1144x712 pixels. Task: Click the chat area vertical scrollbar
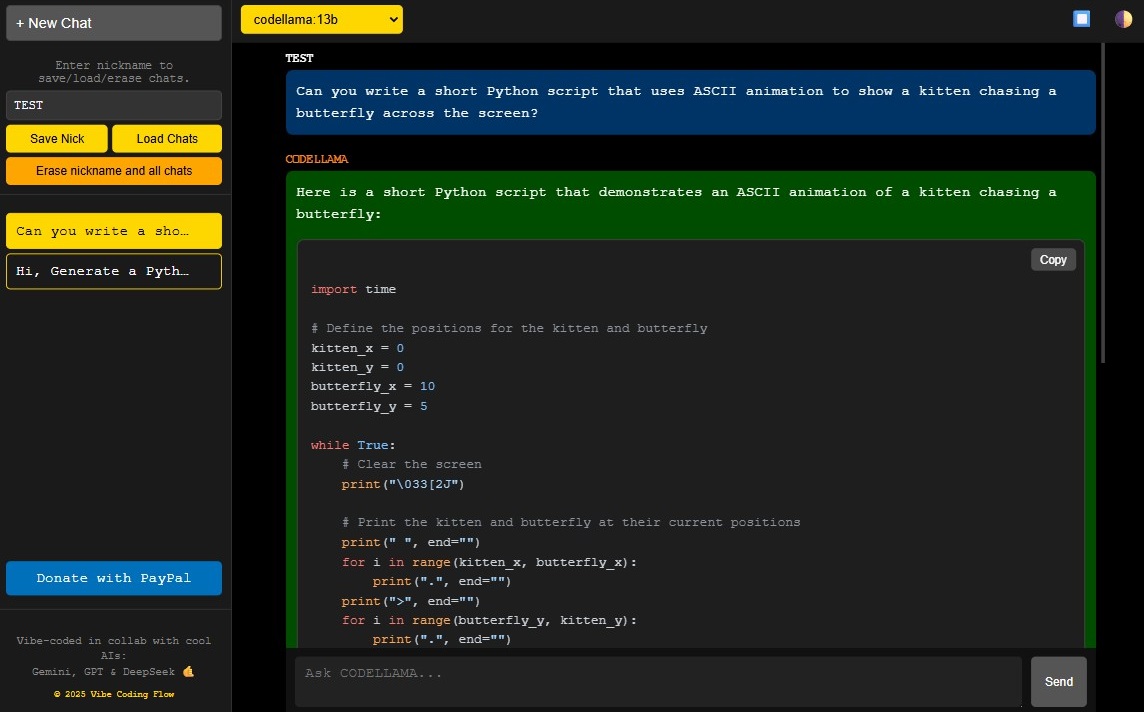point(1102,203)
